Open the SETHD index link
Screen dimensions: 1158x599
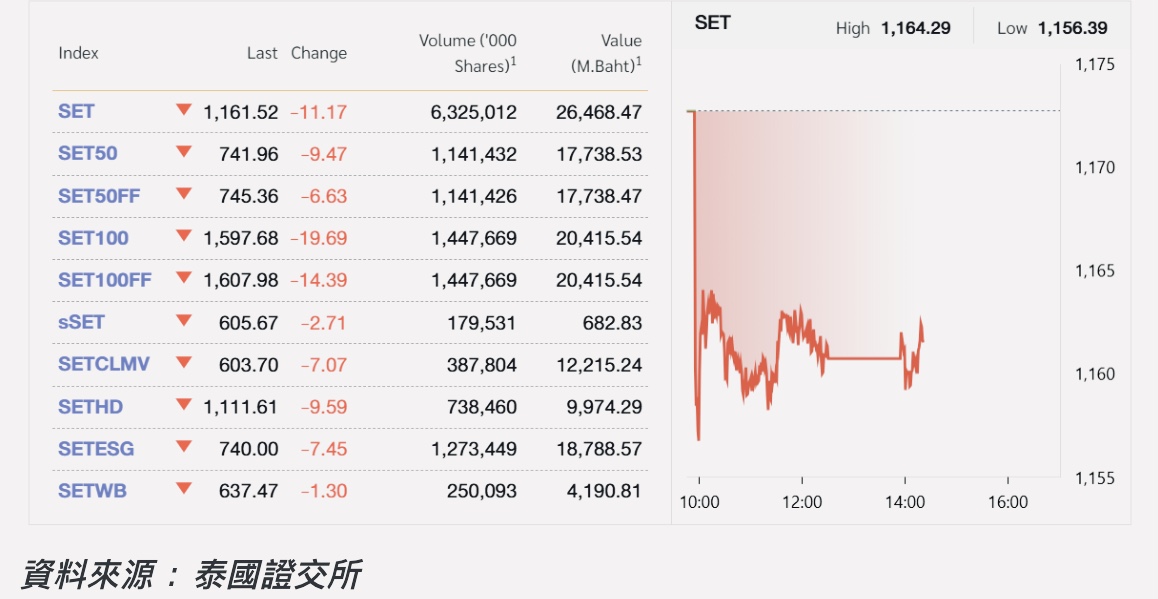(90, 407)
